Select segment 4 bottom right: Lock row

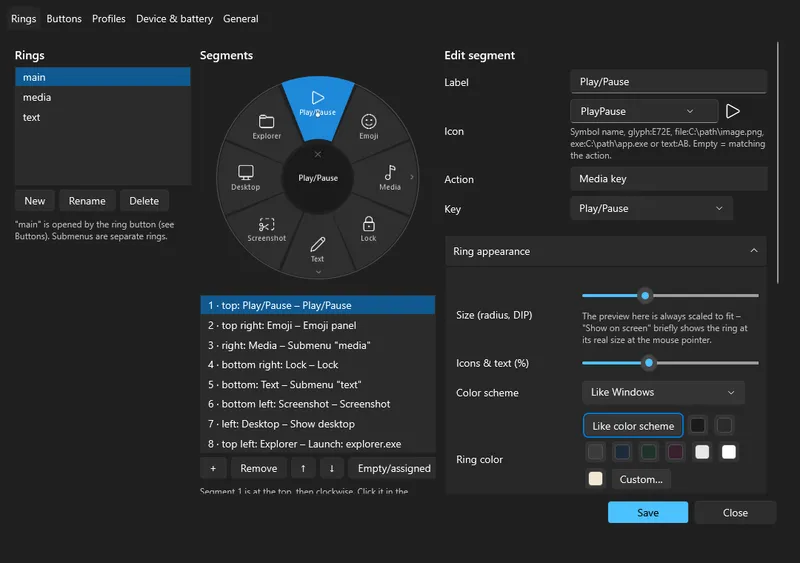click(318, 364)
